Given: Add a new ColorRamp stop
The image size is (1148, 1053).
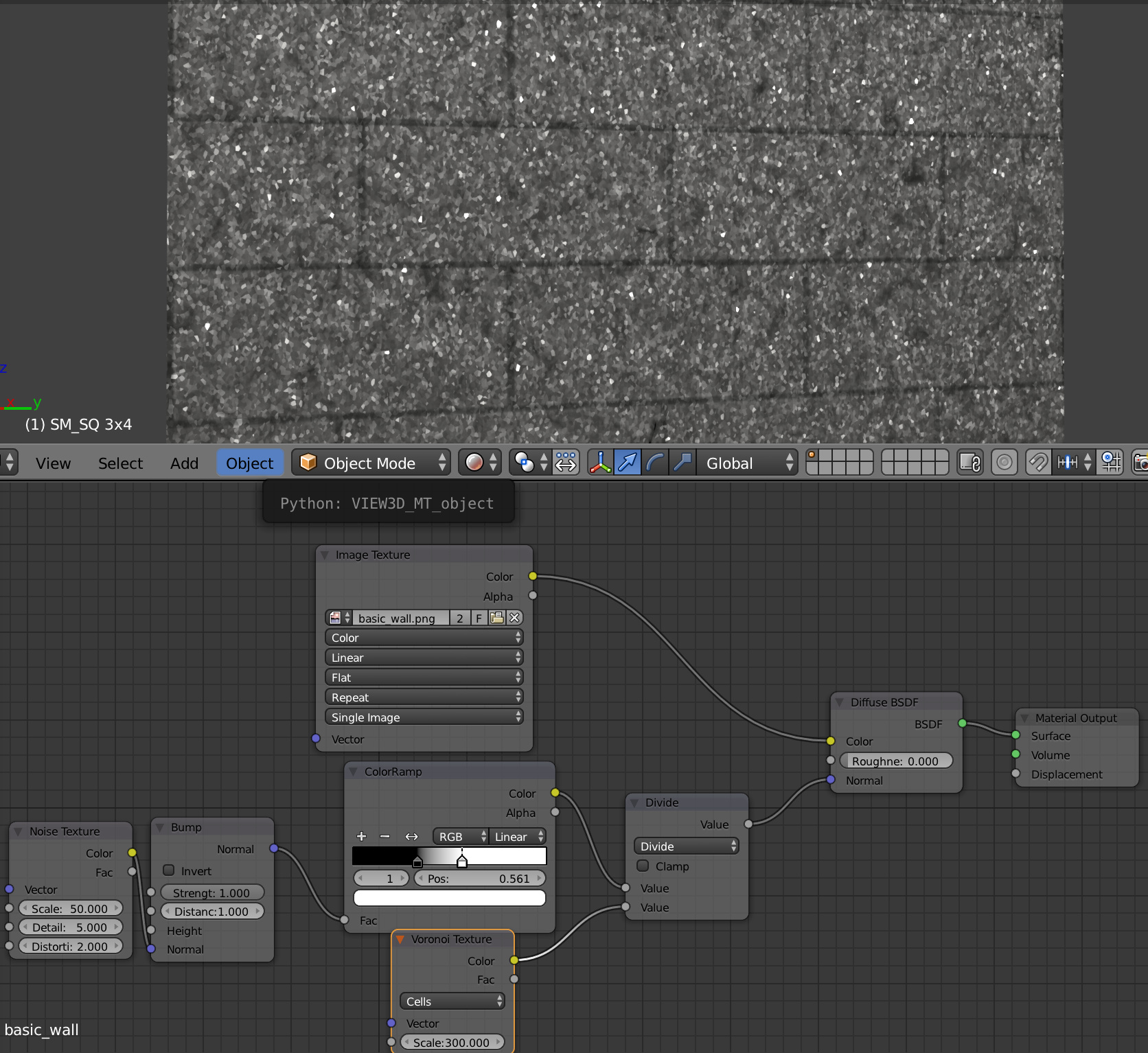Looking at the screenshot, I should coord(362,836).
